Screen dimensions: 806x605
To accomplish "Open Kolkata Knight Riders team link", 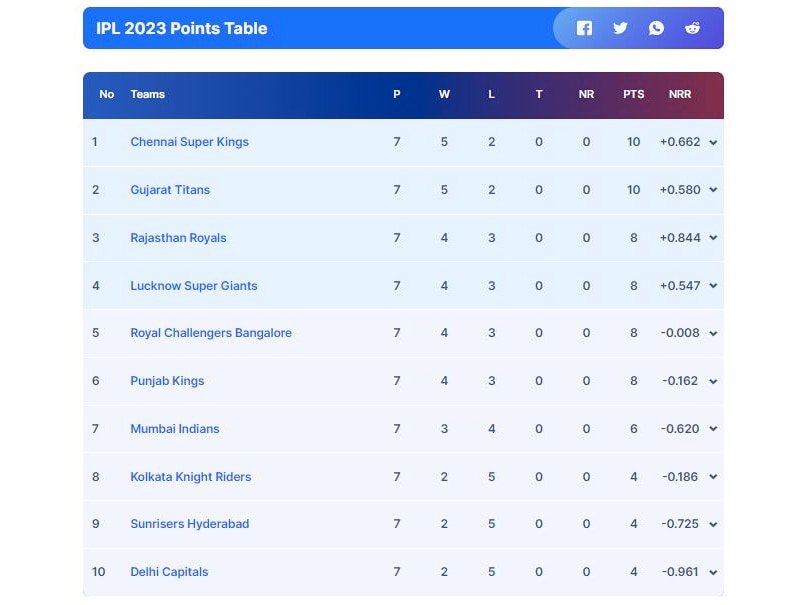I will 190,477.
